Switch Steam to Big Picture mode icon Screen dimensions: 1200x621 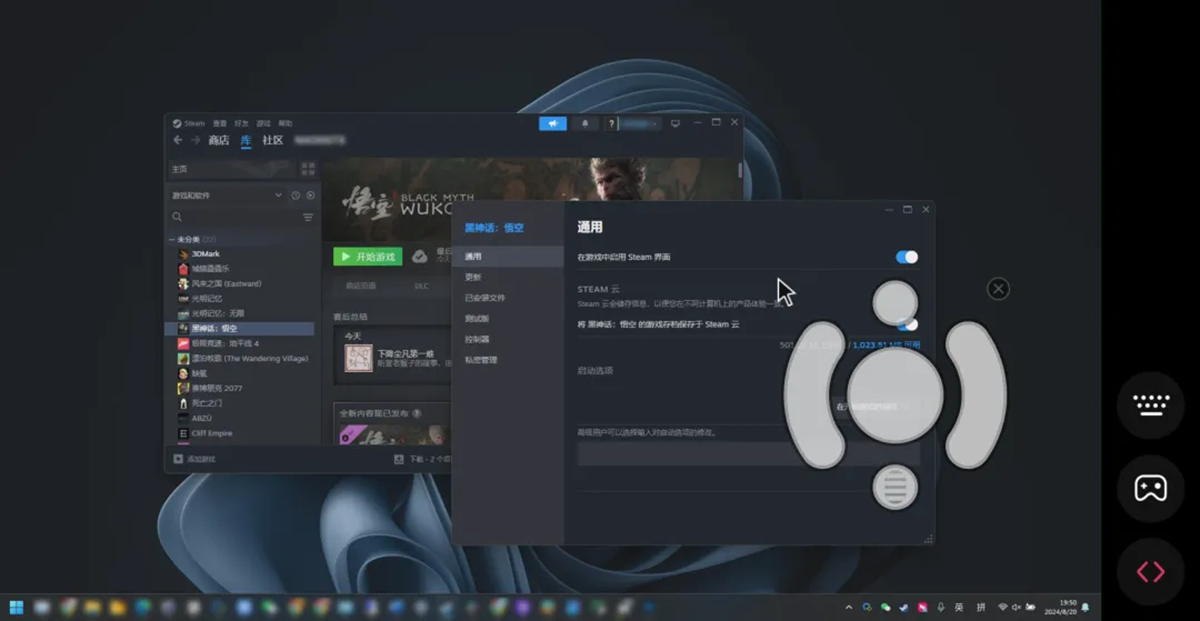click(x=675, y=123)
